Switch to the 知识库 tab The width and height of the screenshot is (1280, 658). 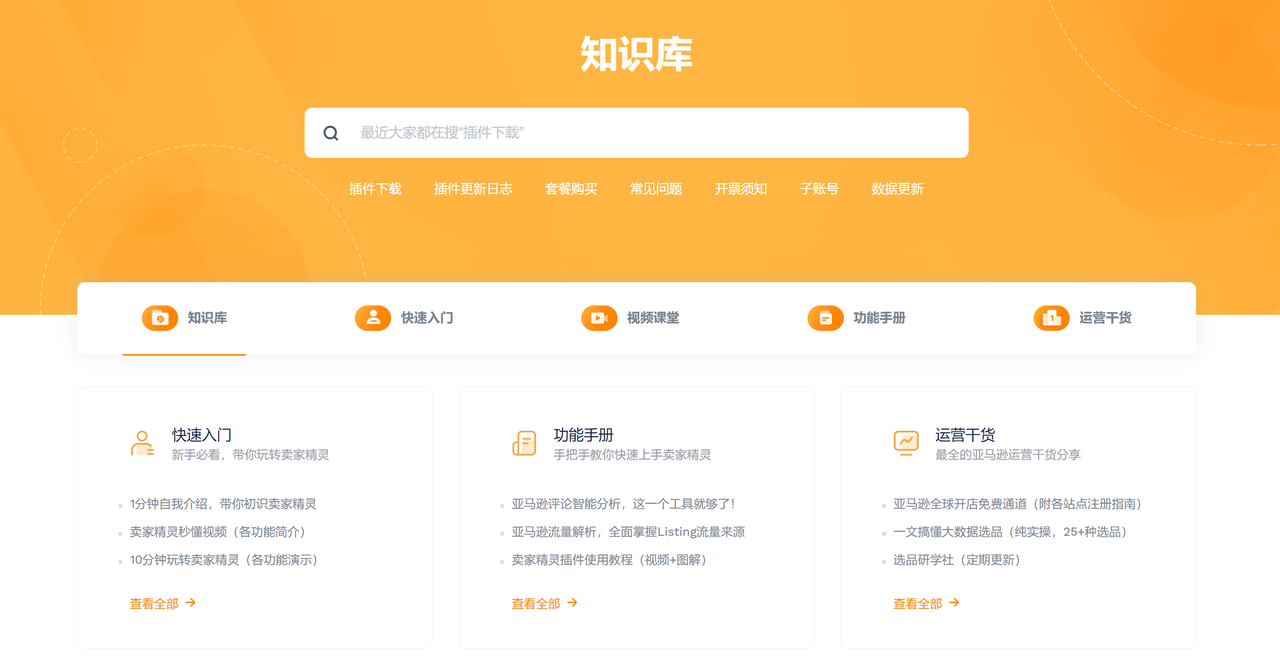tap(185, 318)
